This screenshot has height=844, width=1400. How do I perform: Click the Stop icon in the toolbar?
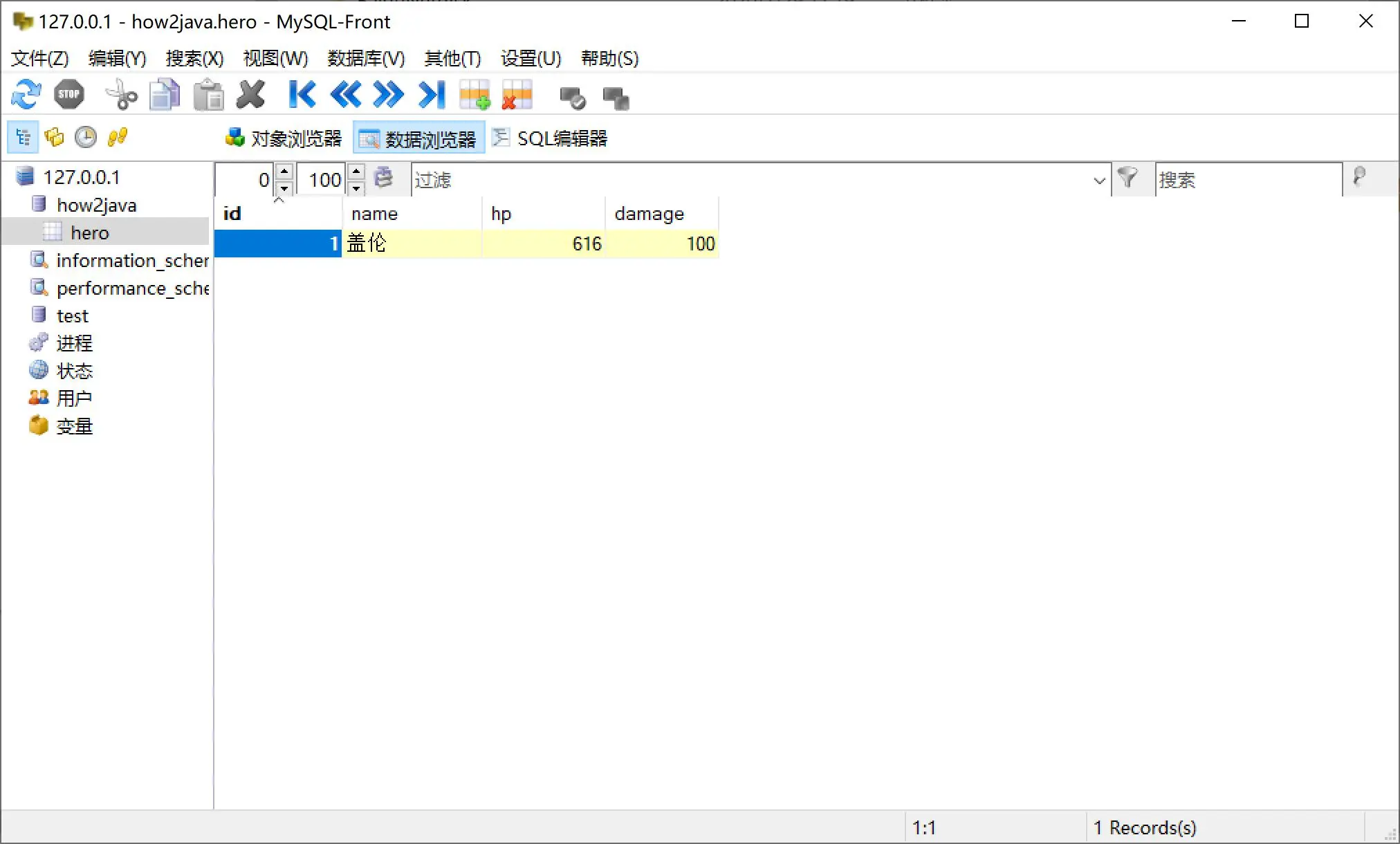pos(68,94)
